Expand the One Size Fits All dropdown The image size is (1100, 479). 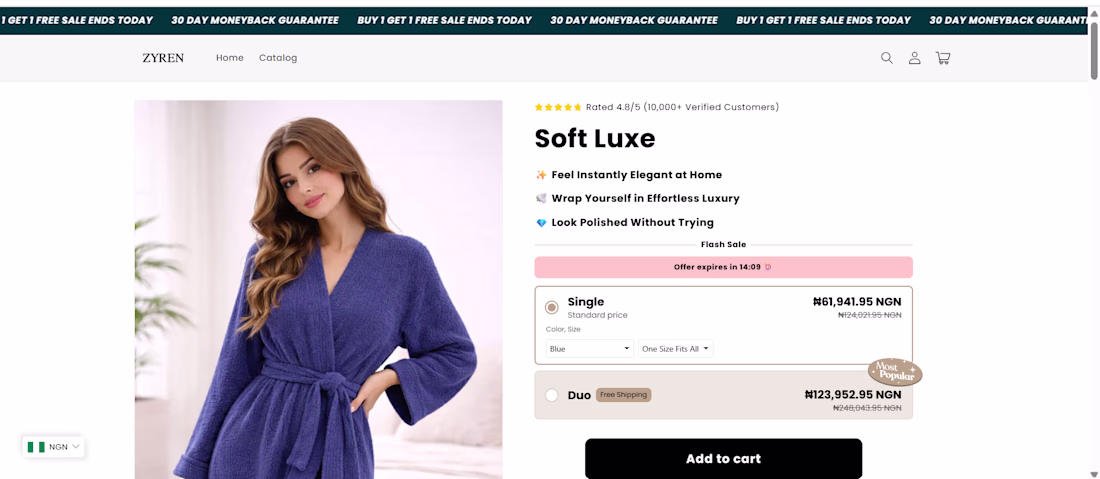coord(676,349)
